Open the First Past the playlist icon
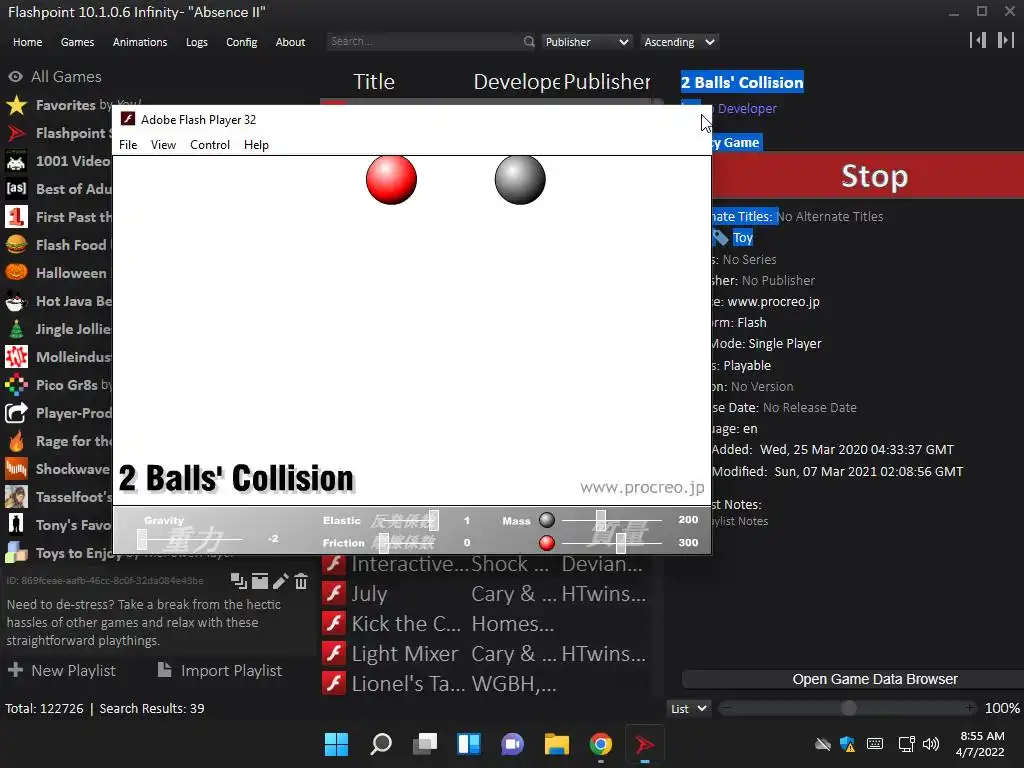 click(16, 217)
